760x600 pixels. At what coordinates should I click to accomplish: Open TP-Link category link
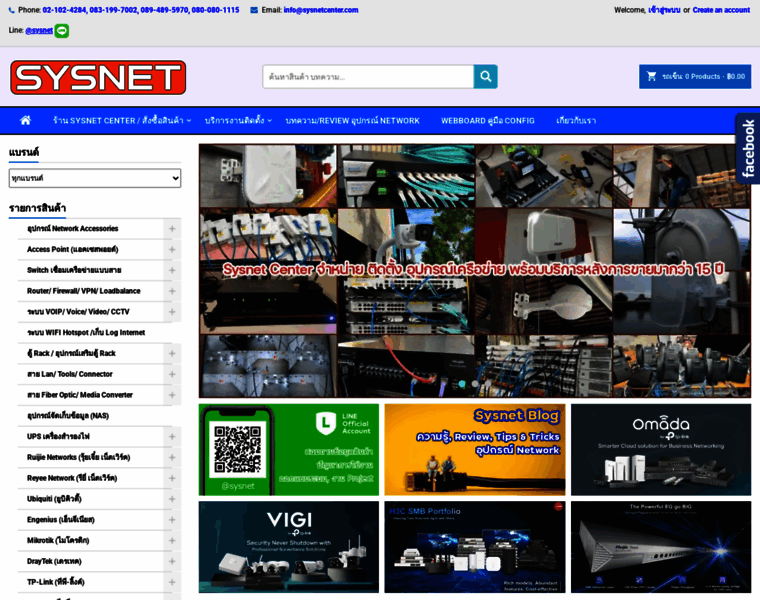click(x=56, y=583)
